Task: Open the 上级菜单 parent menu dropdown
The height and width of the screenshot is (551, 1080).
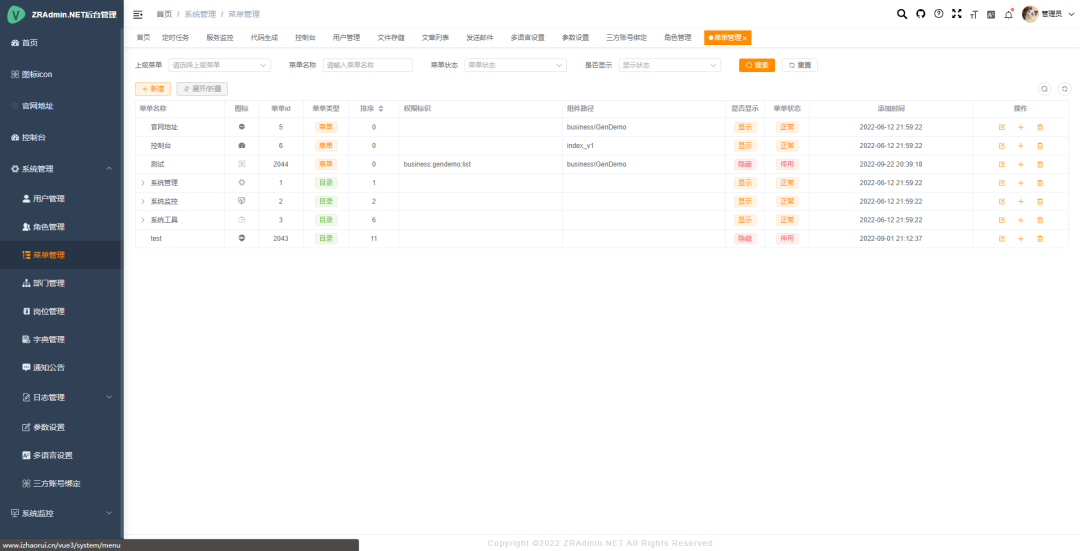Action: 220,65
